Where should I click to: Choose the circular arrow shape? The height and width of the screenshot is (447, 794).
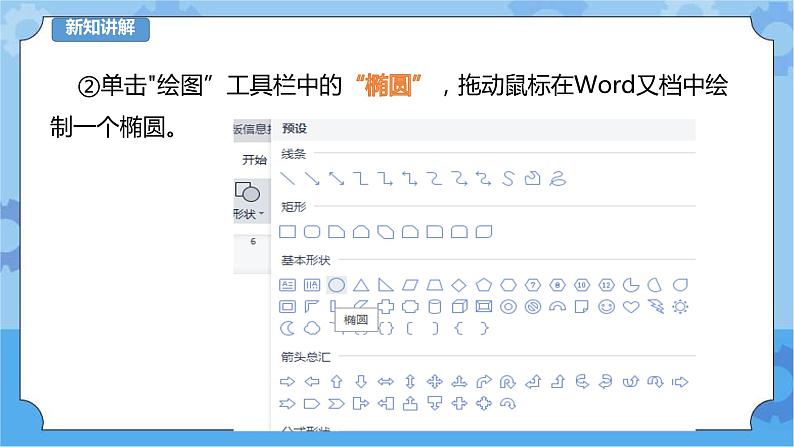pos(508,403)
